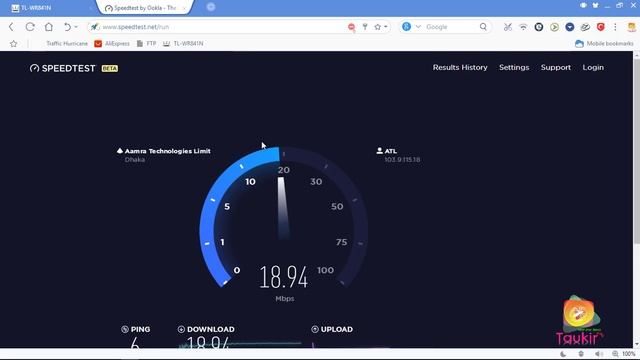Click the green play extension icon
The image size is (640, 360).
pos(554,27)
